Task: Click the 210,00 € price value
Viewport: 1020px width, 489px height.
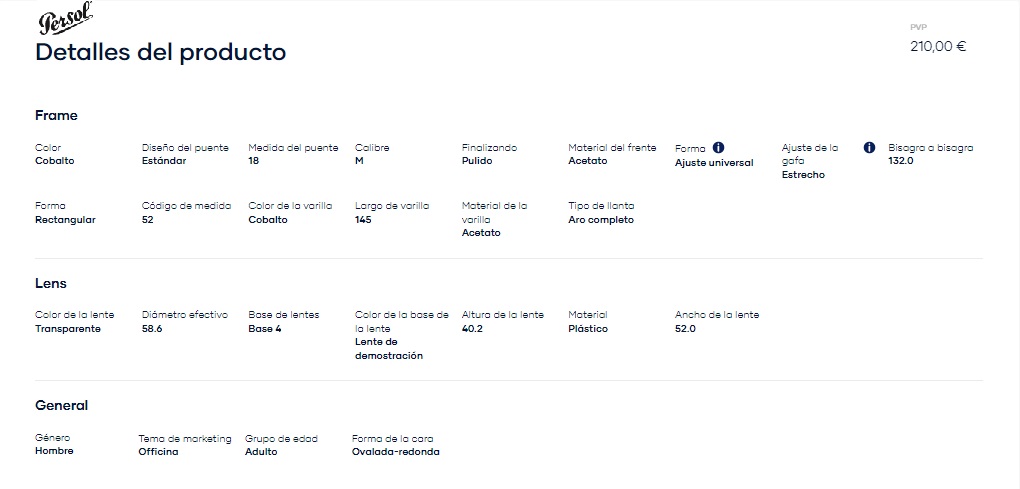Action: click(x=938, y=47)
